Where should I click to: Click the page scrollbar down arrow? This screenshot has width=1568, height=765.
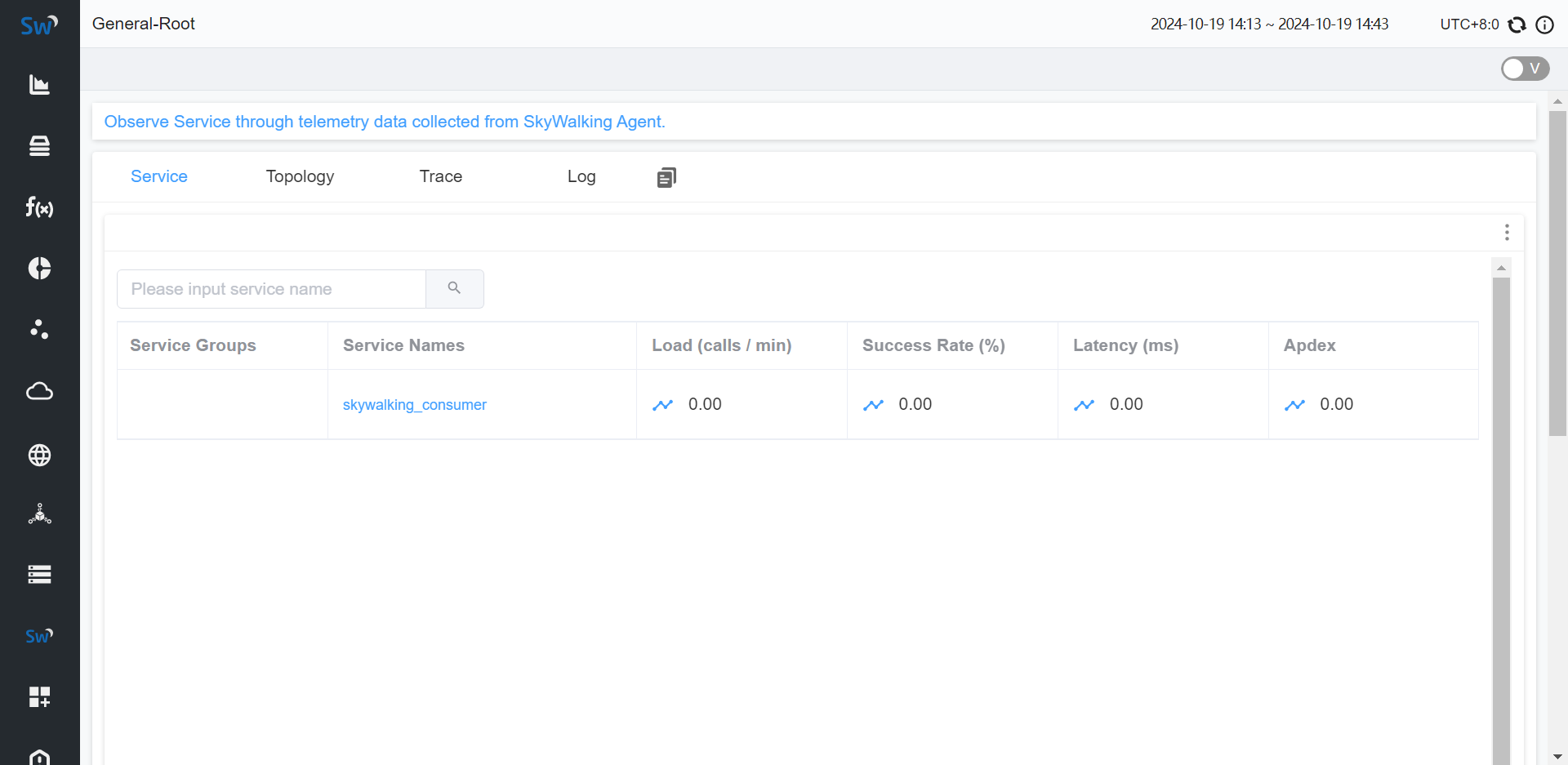click(x=1557, y=757)
